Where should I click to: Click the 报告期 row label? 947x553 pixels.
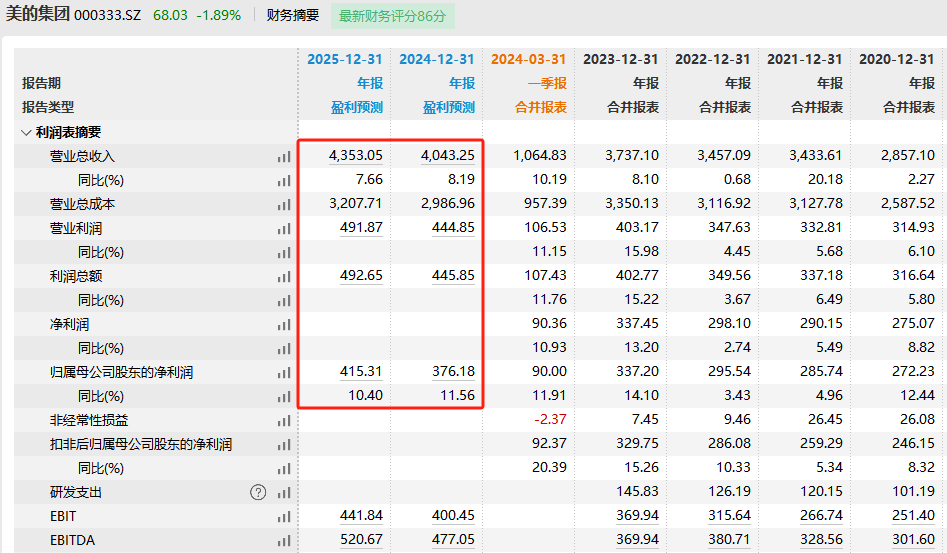click(x=41, y=83)
